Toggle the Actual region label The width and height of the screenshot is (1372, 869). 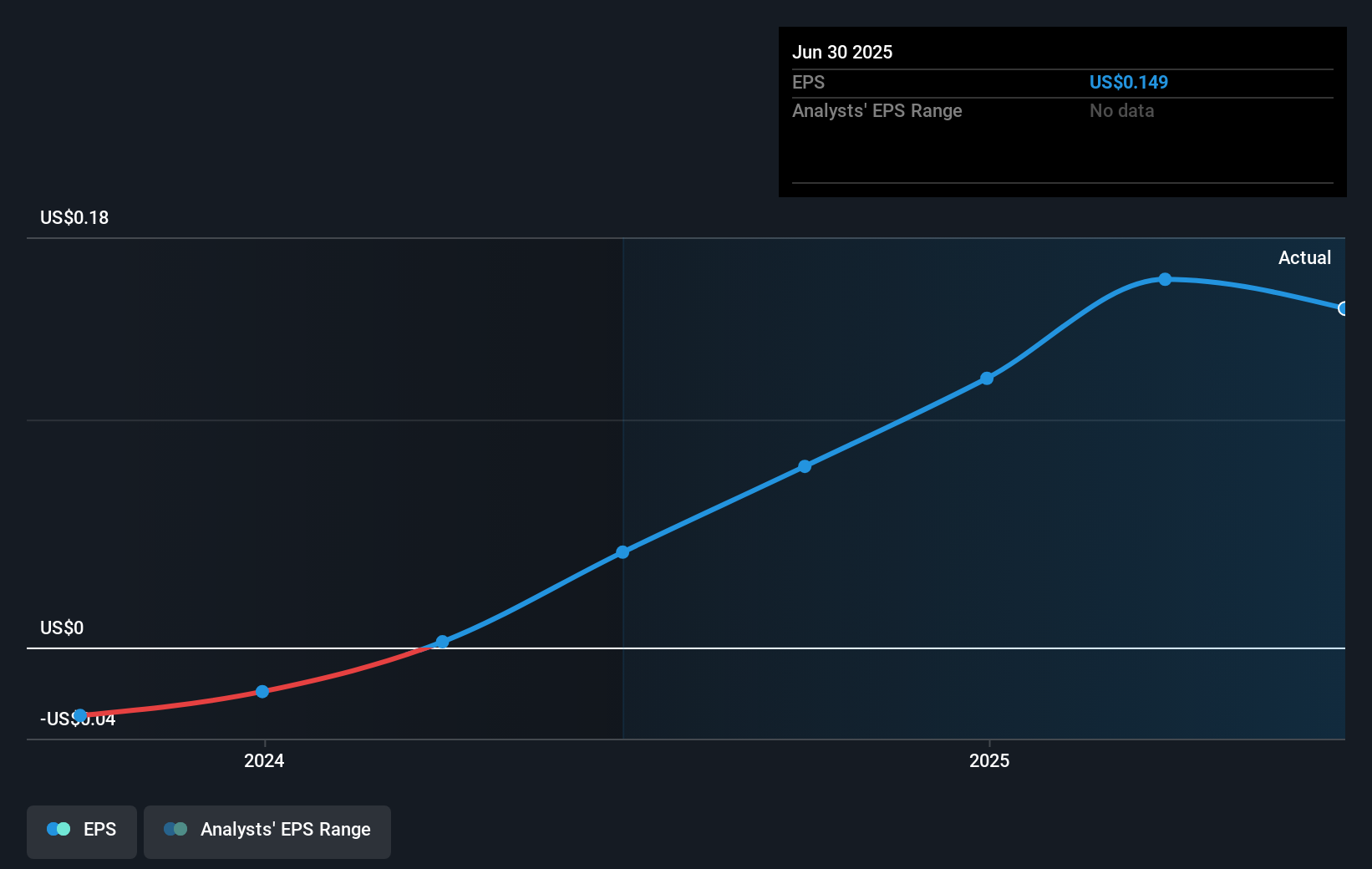pos(1305,257)
